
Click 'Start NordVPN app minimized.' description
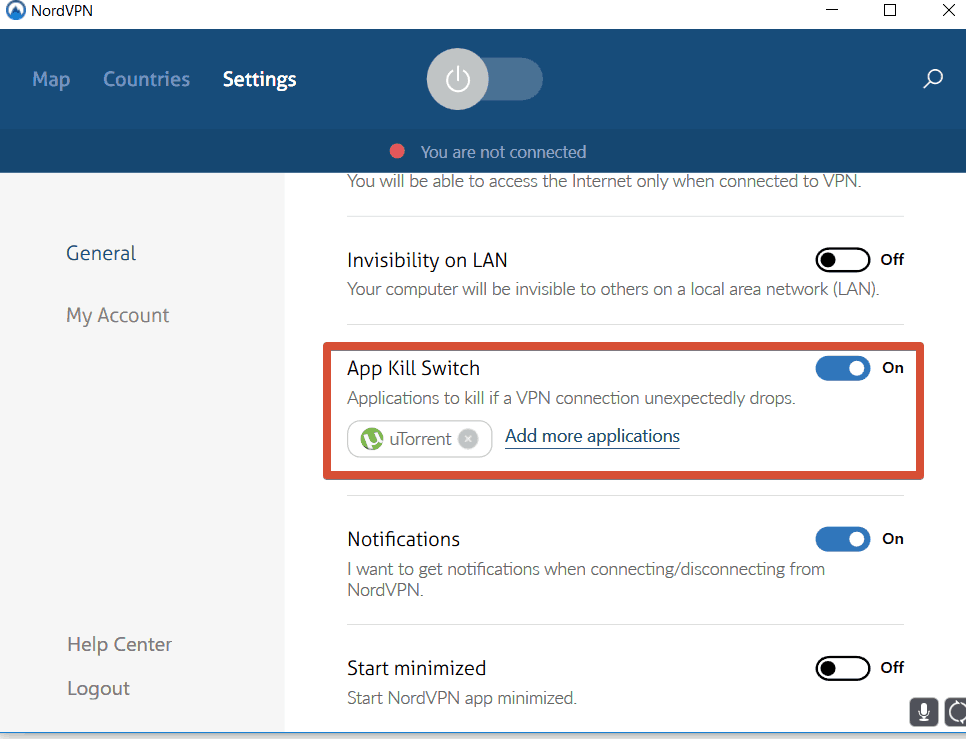pos(462,698)
